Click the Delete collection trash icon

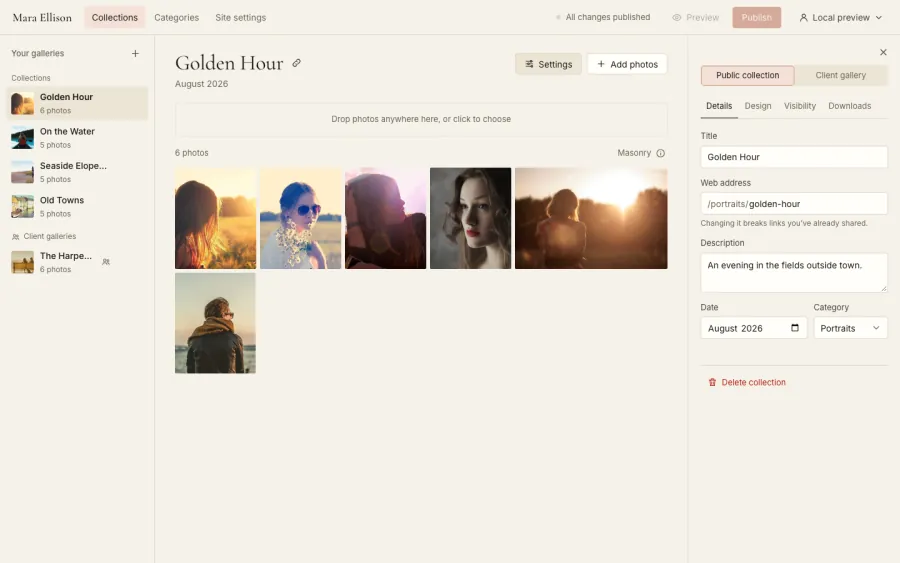pos(712,382)
